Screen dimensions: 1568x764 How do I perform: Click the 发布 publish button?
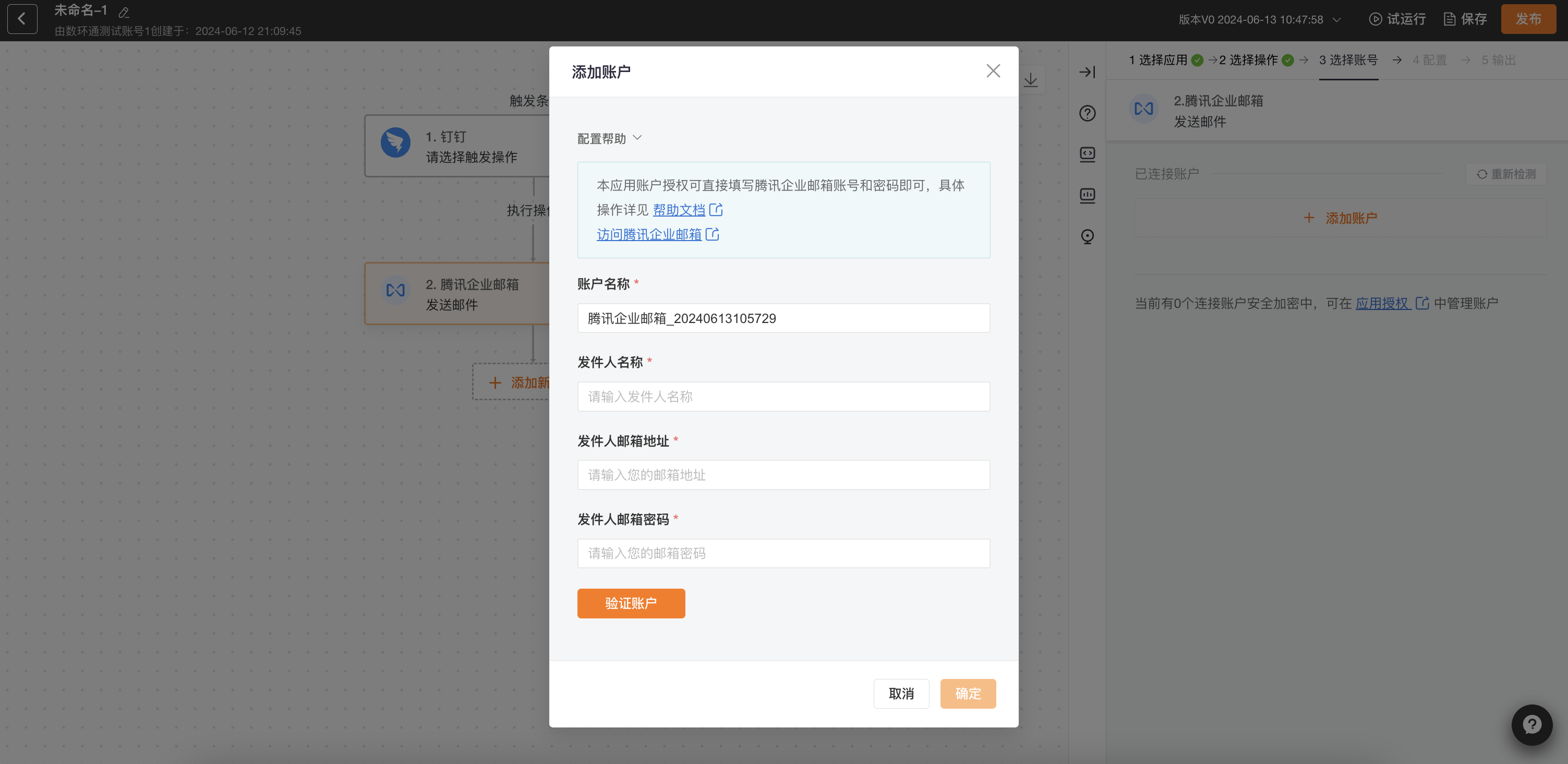[x=1528, y=19]
